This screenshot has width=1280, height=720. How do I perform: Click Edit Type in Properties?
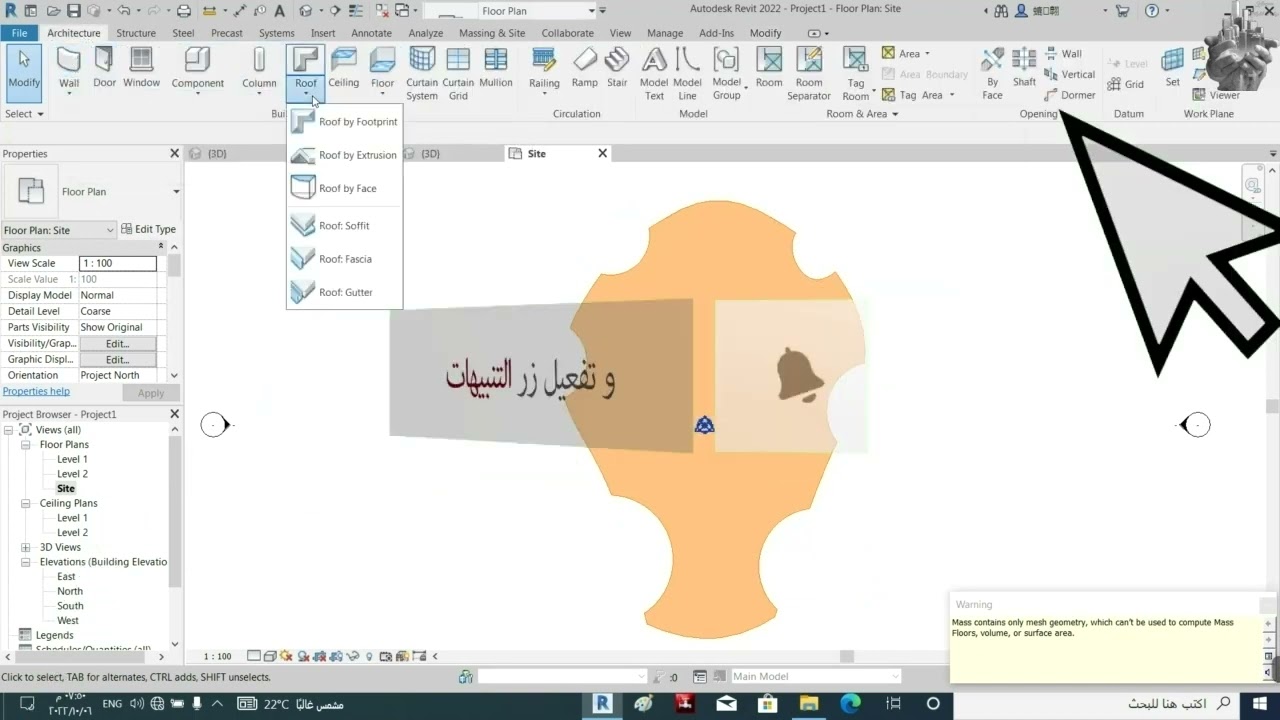coord(148,229)
